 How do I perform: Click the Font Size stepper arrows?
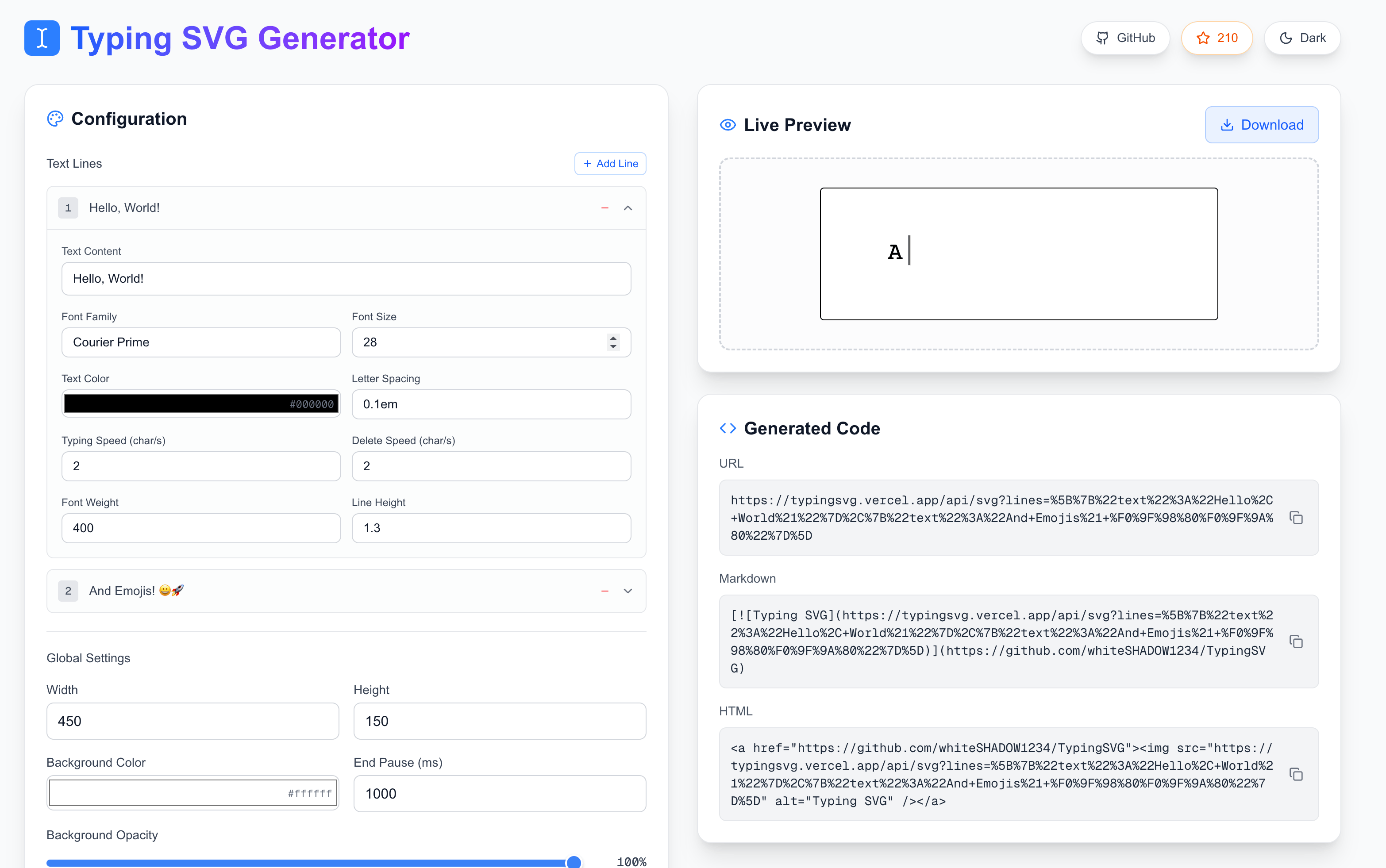point(613,342)
